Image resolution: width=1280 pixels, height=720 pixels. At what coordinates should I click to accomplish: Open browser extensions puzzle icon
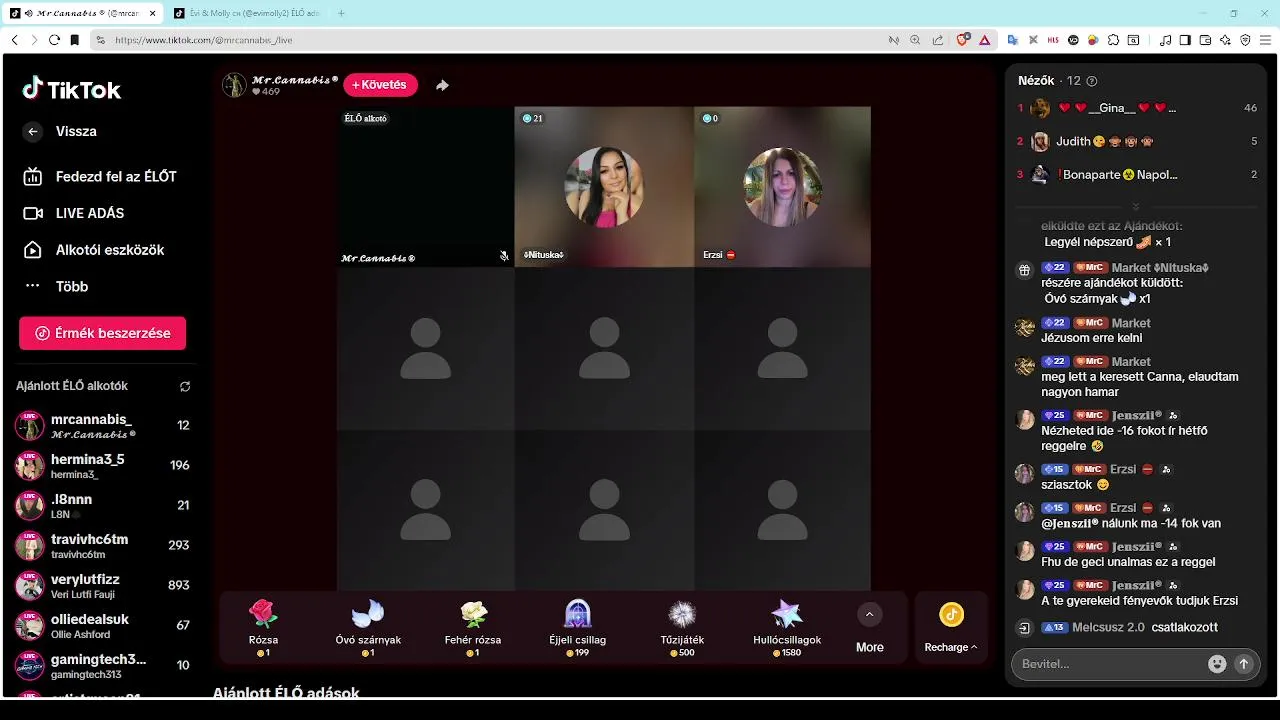point(1113,40)
